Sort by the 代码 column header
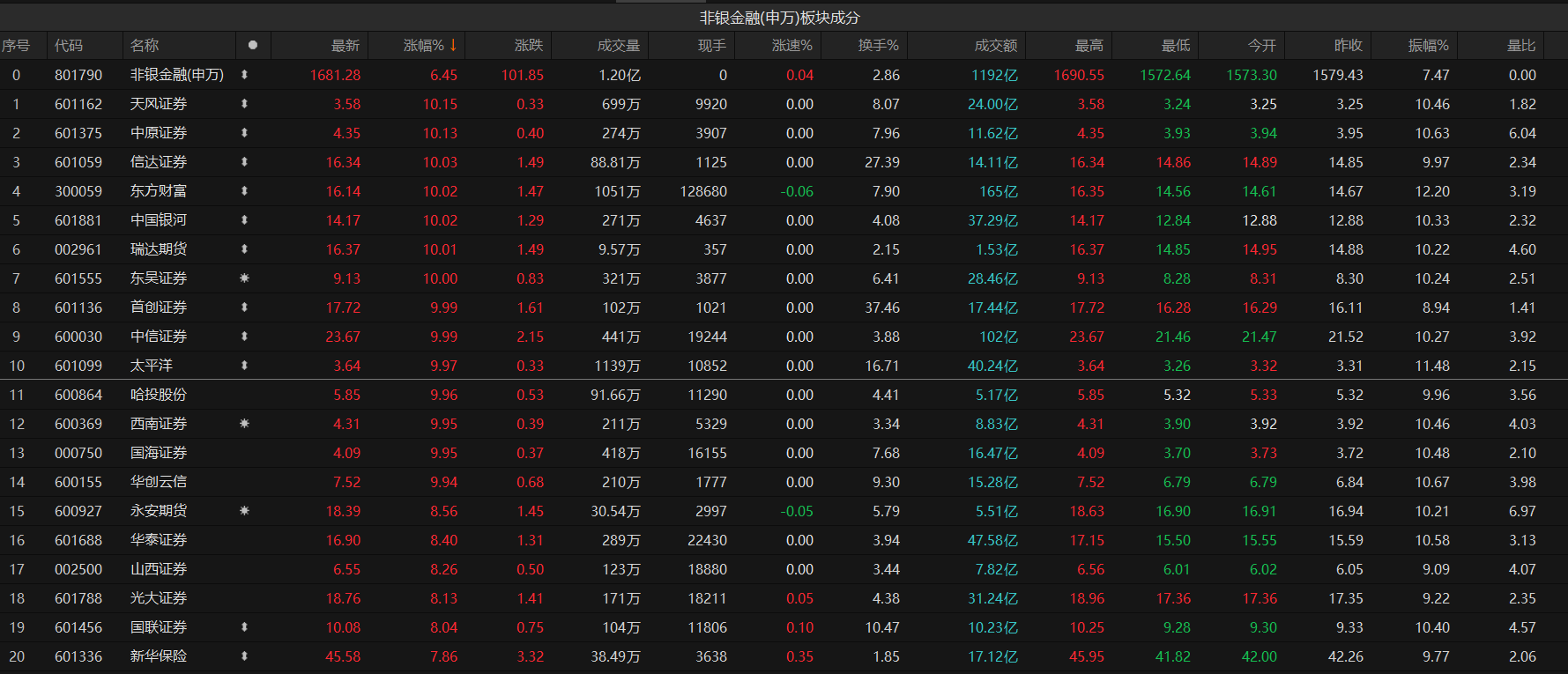This screenshot has width=1568, height=674. (69, 45)
